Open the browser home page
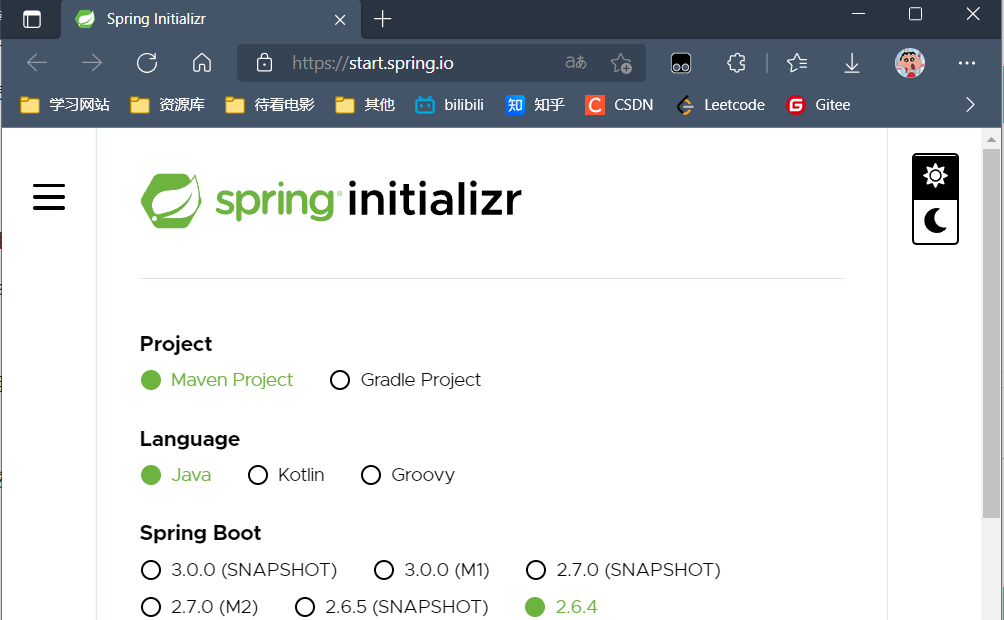 [202, 63]
